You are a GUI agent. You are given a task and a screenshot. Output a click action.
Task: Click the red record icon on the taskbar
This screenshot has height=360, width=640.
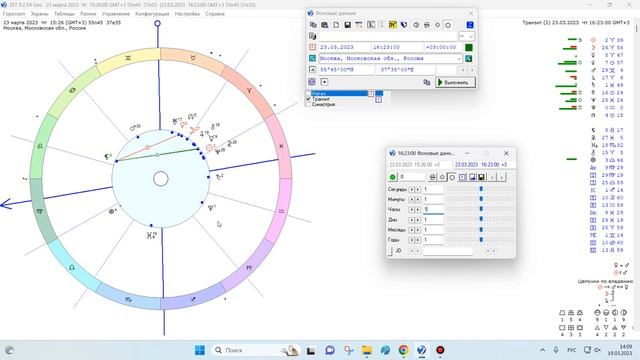pyautogui.click(x=440, y=350)
